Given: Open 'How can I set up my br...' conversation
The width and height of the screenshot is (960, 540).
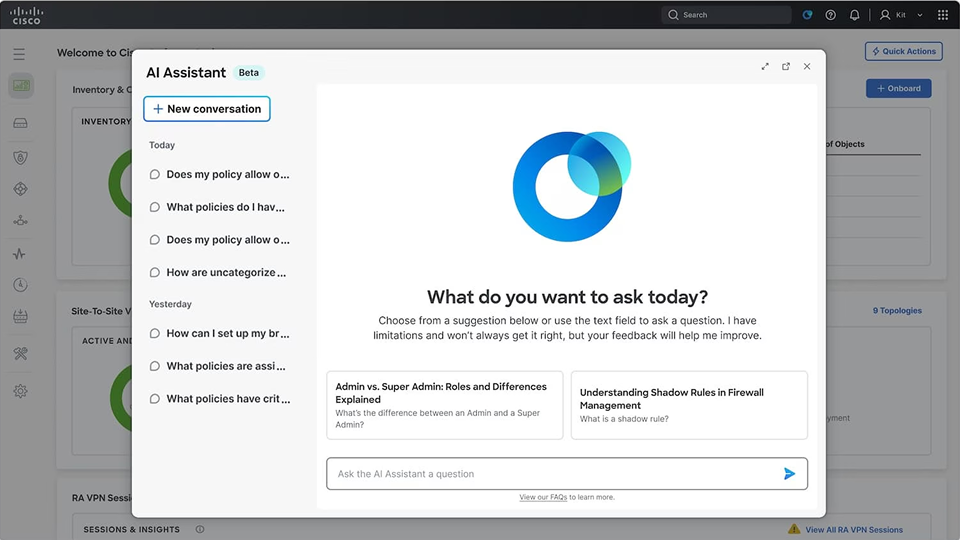Looking at the screenshot, I should pyautogui.click(x=220, y=333).
